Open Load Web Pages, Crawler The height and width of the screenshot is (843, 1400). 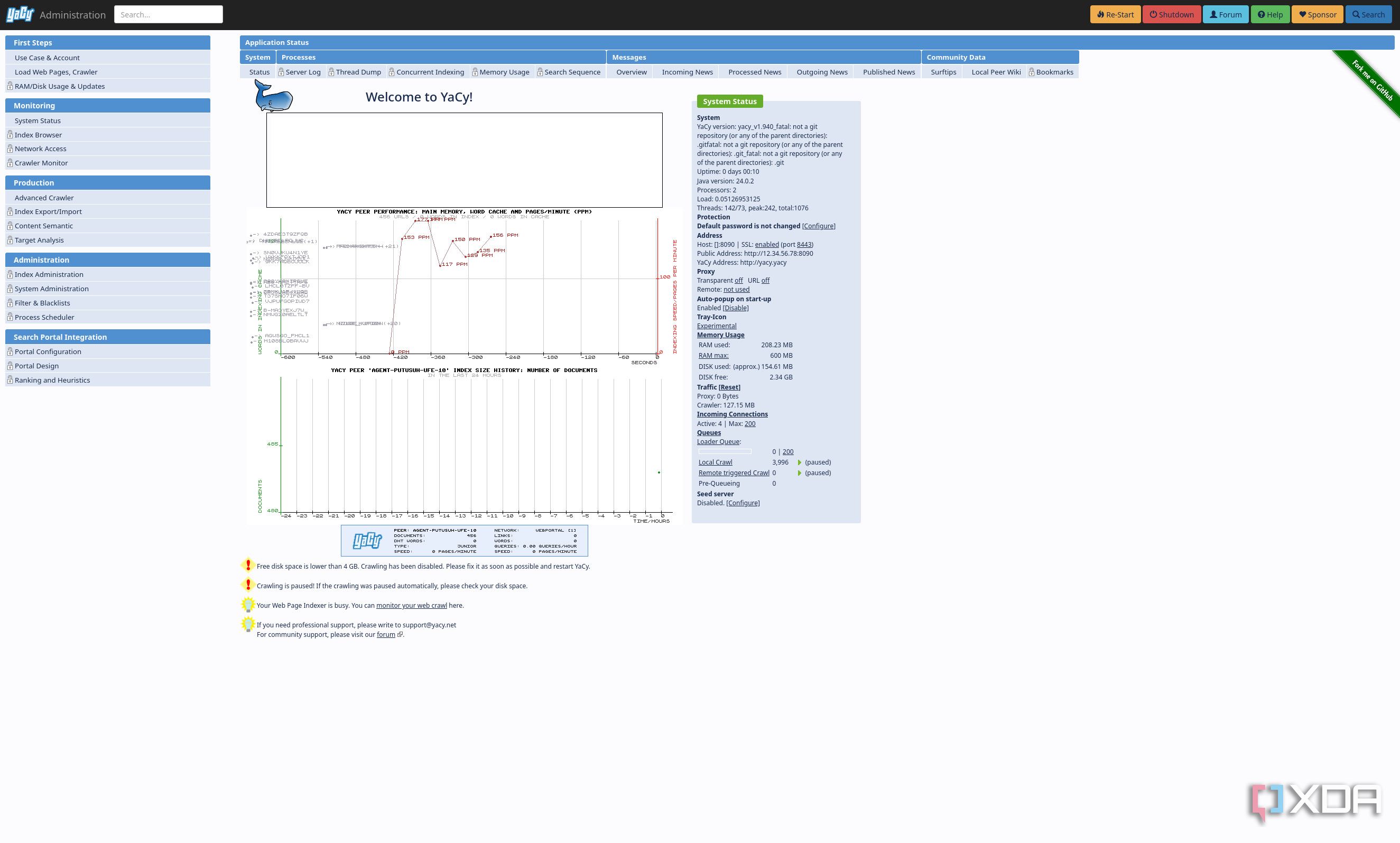pyautogui.click(x=108, y=72)
